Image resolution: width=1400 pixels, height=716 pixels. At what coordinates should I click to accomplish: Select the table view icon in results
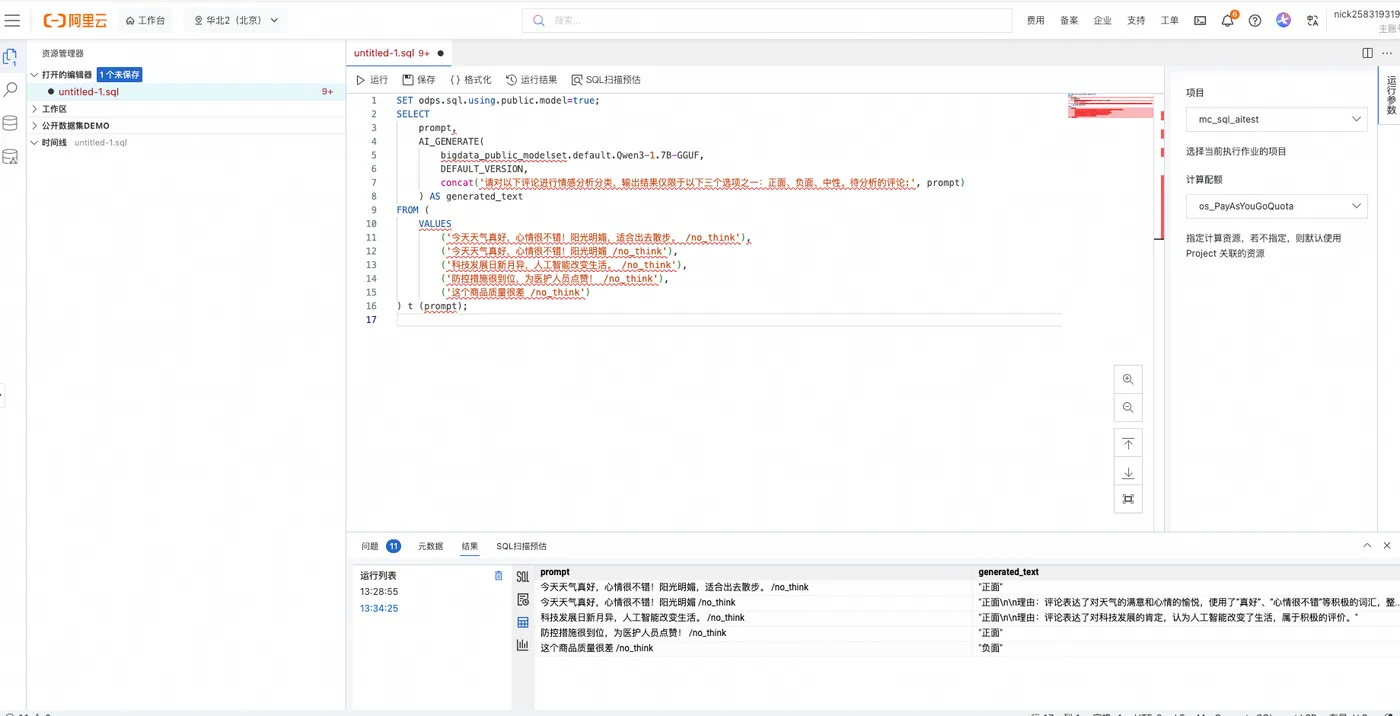pyautogui.click(x=522, y=622)
